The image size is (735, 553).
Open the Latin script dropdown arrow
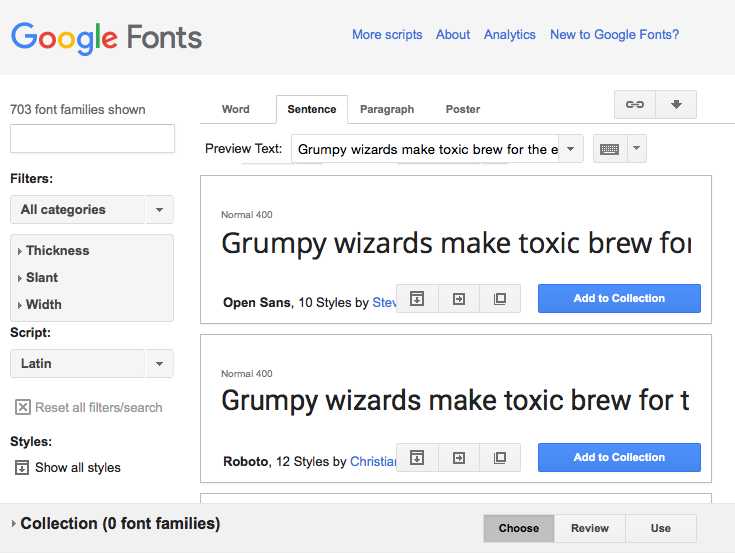click(x=159, y=364)
